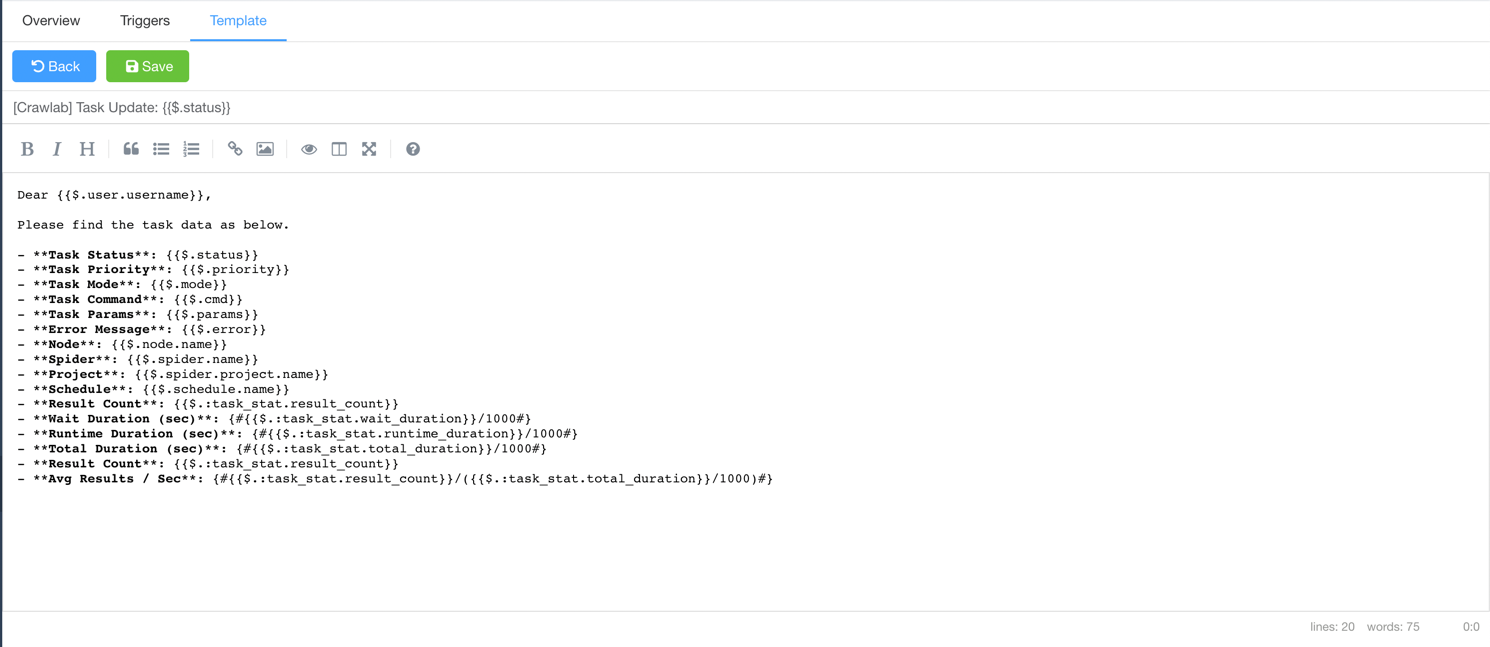Select the Template tab
The width and height of the screenshot is (1490, 647).
click(238, 20)
